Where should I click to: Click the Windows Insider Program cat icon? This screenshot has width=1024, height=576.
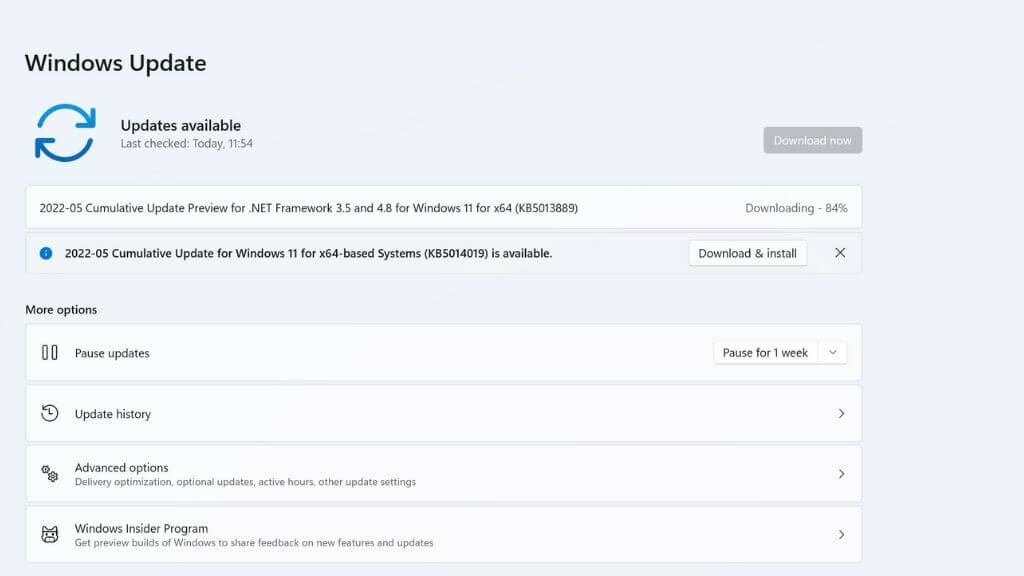pyautogui.click(x=50, y=534)
